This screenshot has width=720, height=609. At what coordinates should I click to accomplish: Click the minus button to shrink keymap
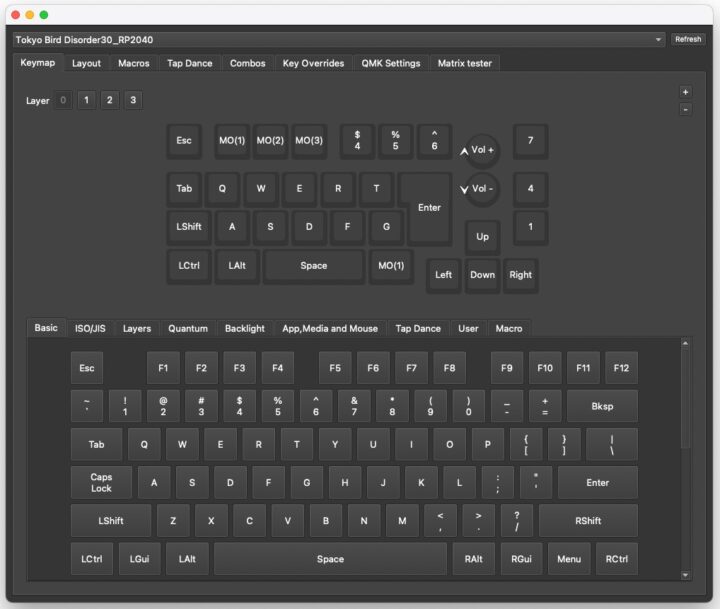click(x=685, y=109)
